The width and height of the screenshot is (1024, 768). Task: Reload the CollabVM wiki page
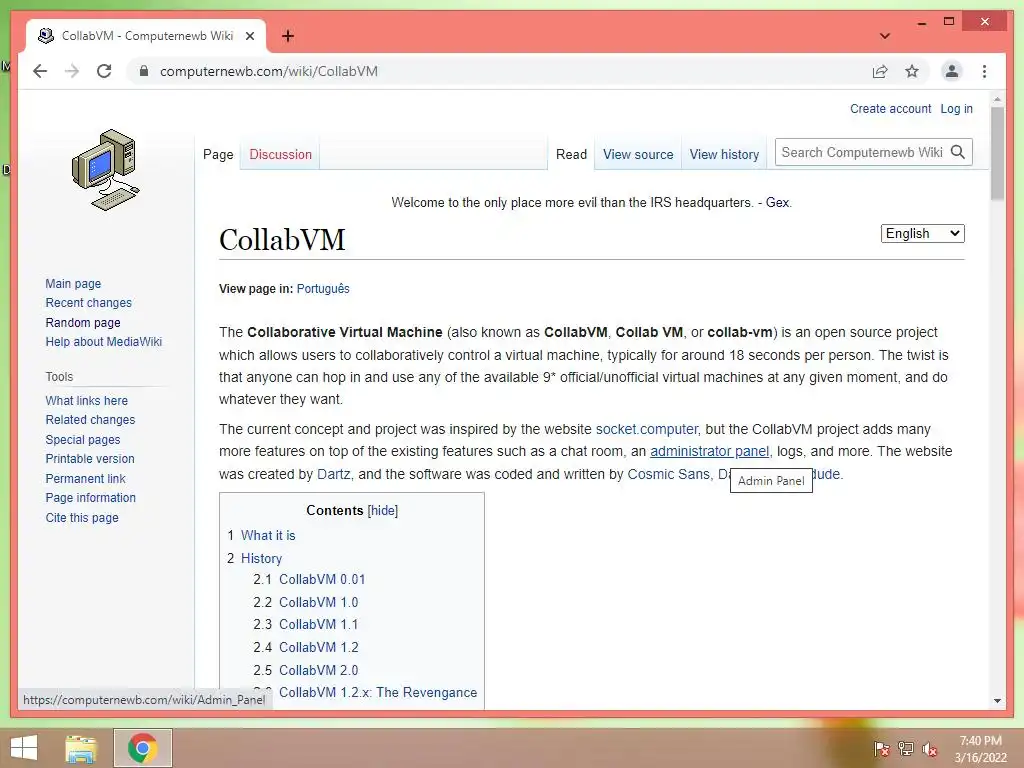coord(104,71)
